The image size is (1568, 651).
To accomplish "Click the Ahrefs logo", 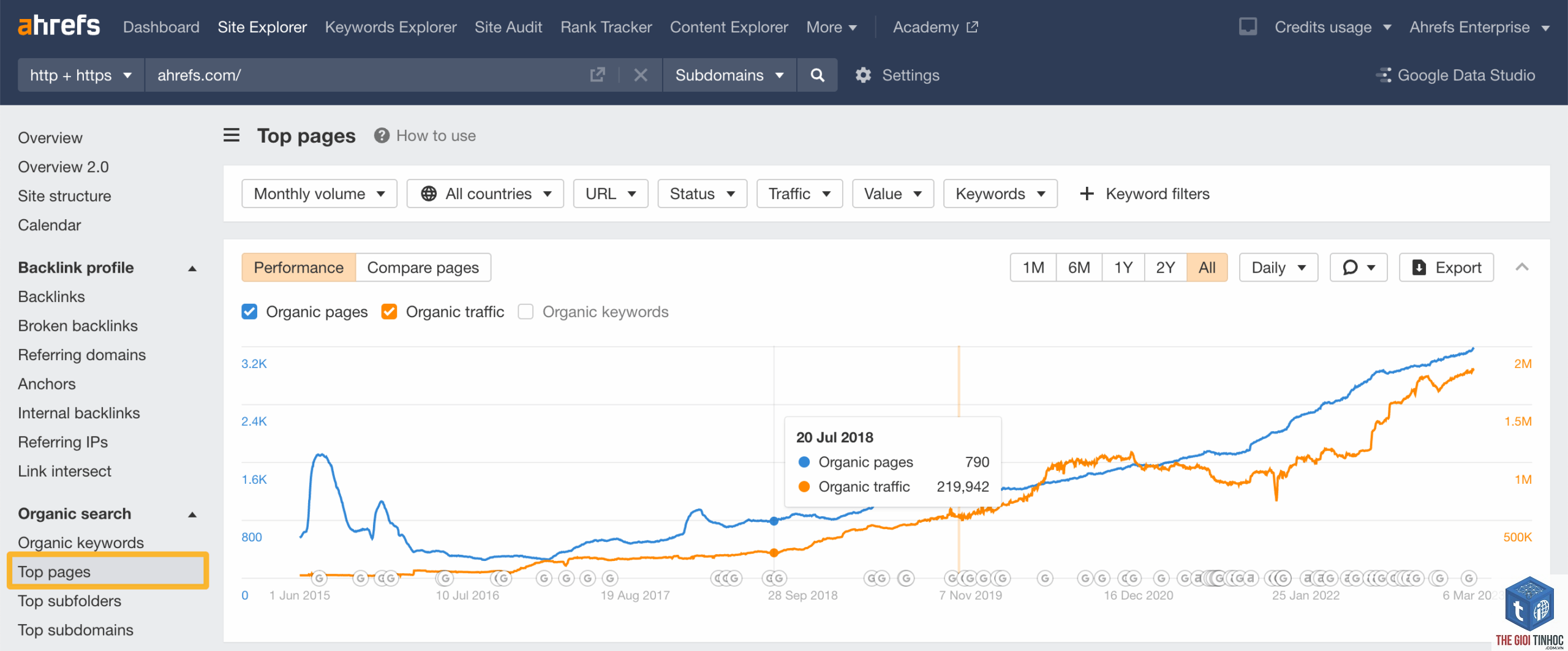I will pos(59,26).
